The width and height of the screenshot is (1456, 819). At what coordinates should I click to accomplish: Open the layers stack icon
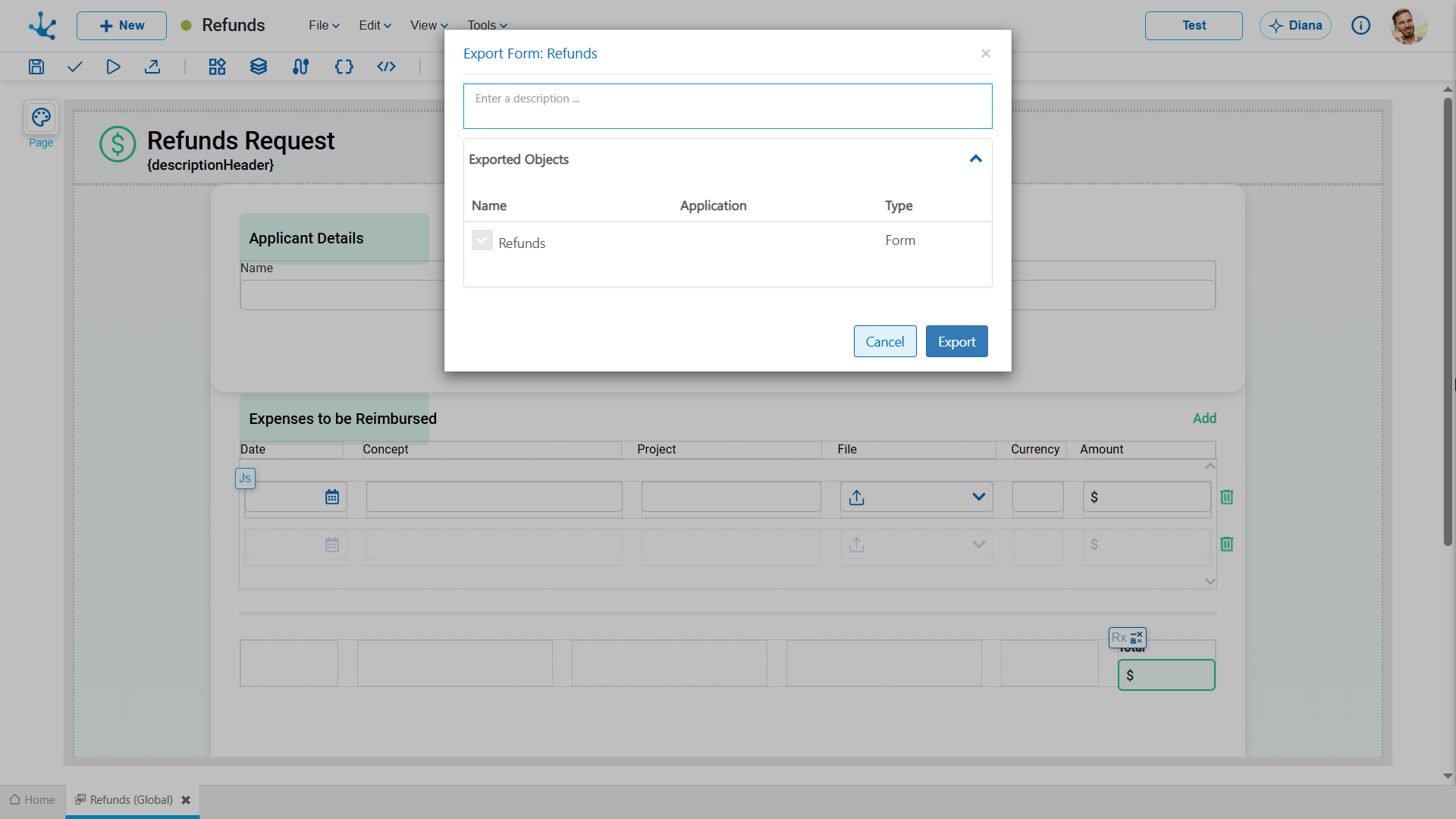(259, 67)
